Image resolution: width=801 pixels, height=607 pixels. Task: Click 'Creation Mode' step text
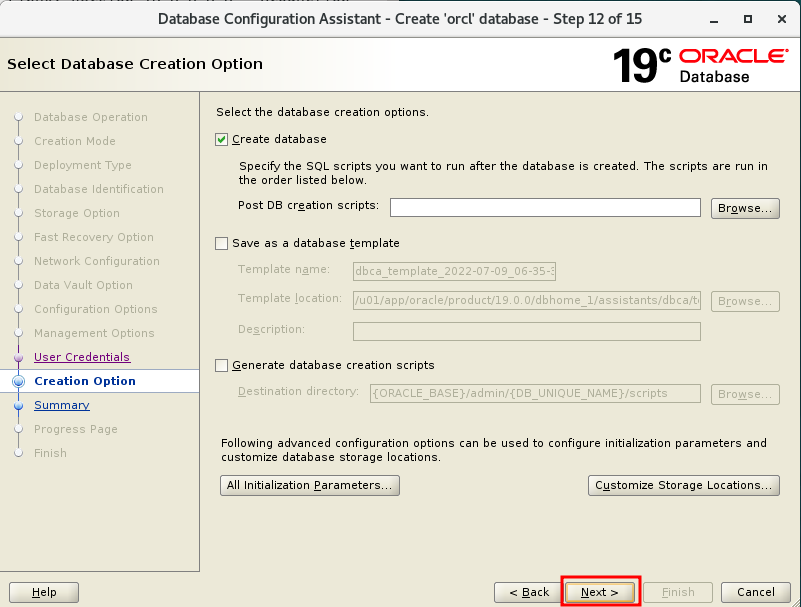pyautogui.click(x=75, y=141)
